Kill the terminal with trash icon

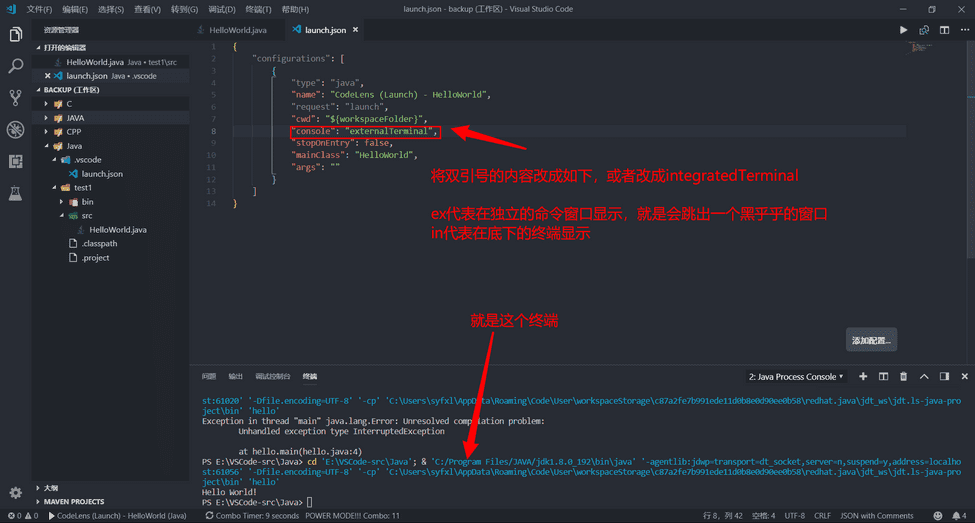pos(904,377)
